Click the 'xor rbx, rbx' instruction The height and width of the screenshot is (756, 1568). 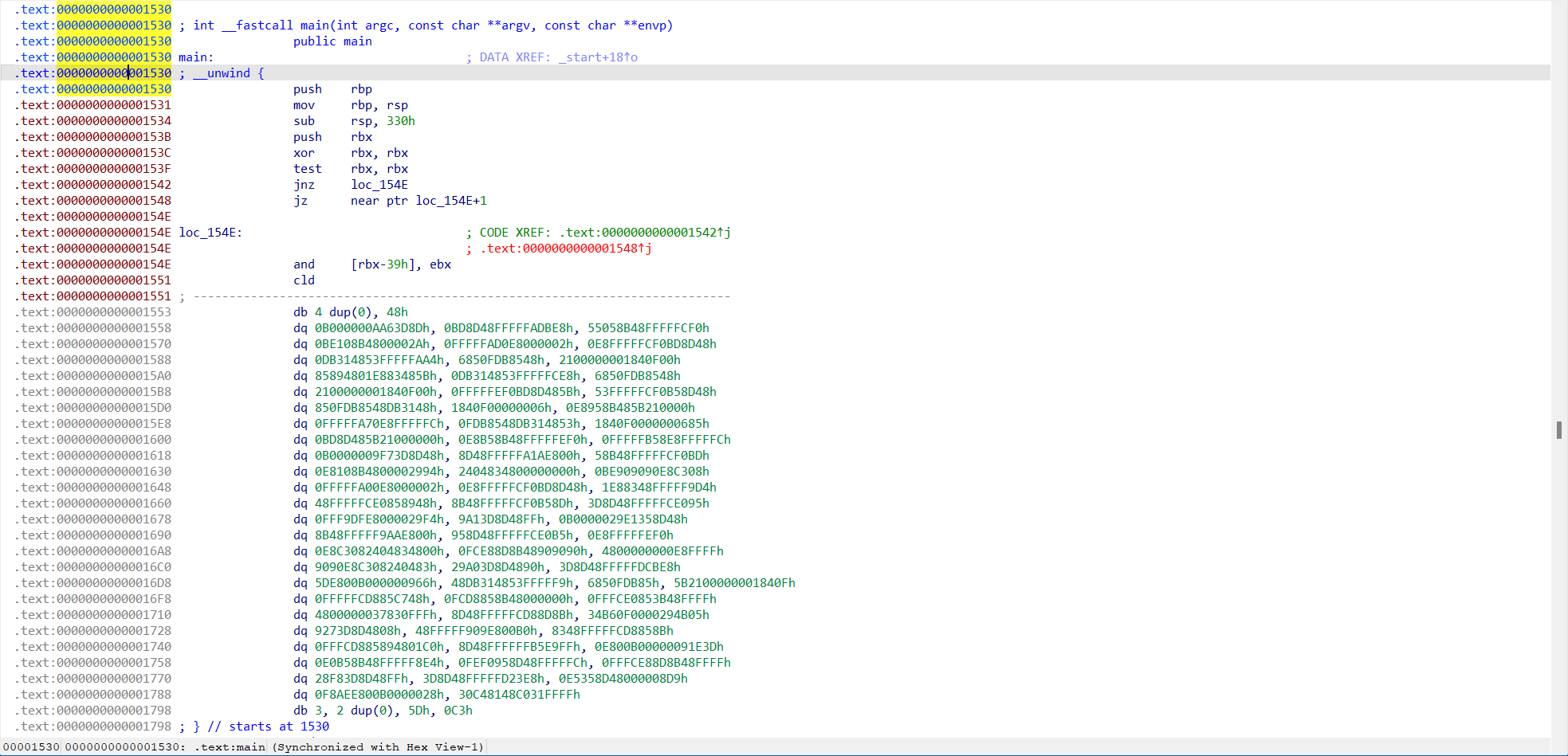[351, 153]
